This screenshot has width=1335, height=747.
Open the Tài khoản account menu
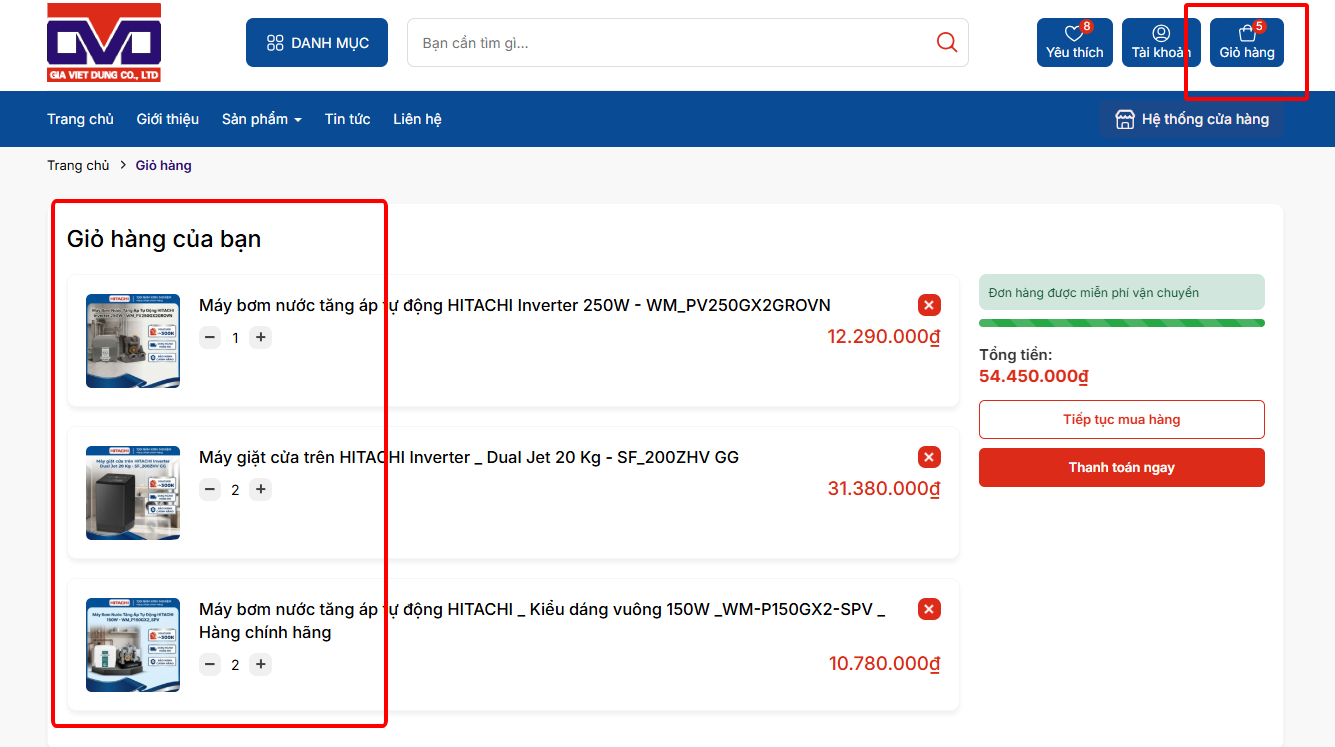pos(1161,43)
